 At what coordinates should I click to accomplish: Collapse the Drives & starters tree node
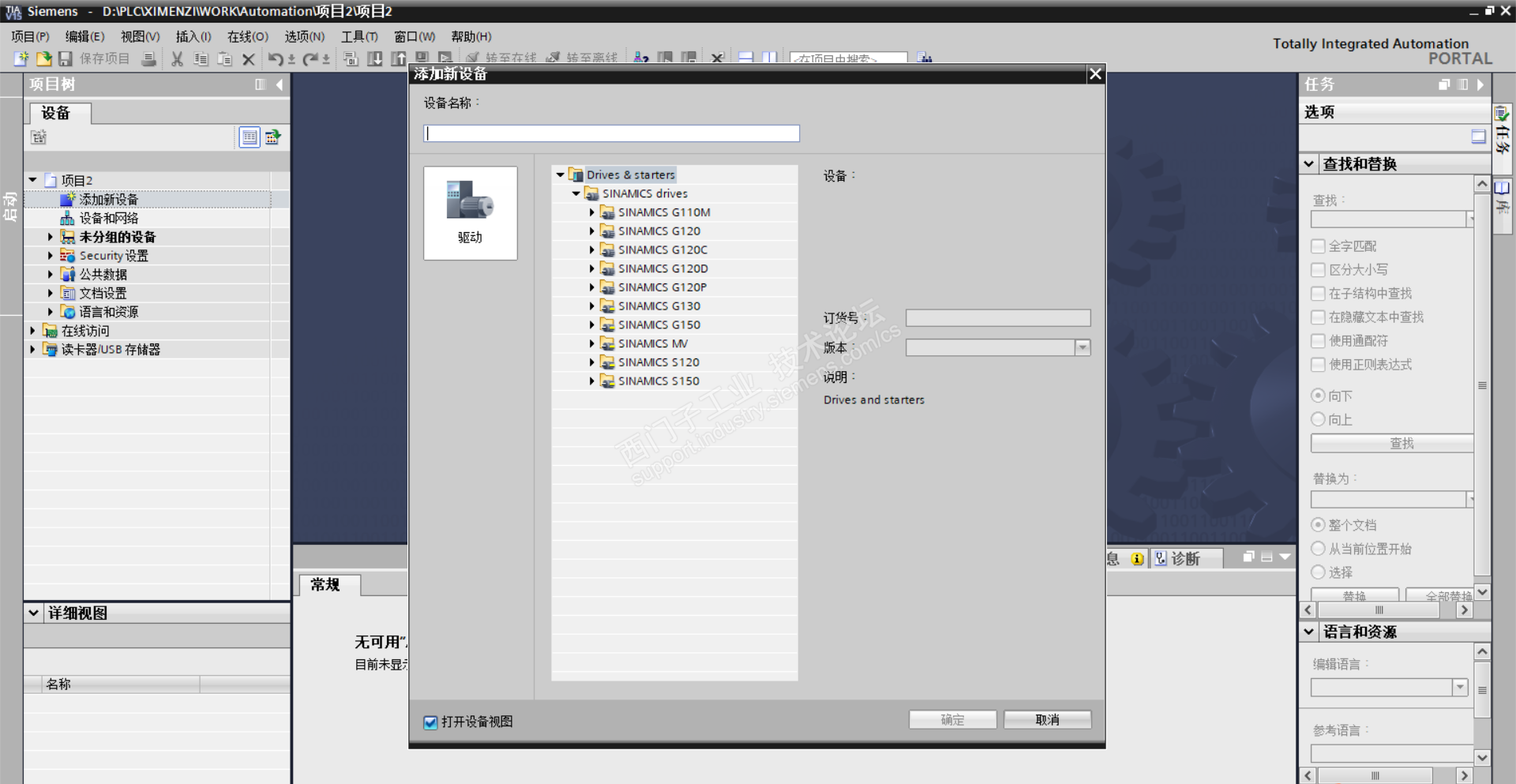pos(560,174)
